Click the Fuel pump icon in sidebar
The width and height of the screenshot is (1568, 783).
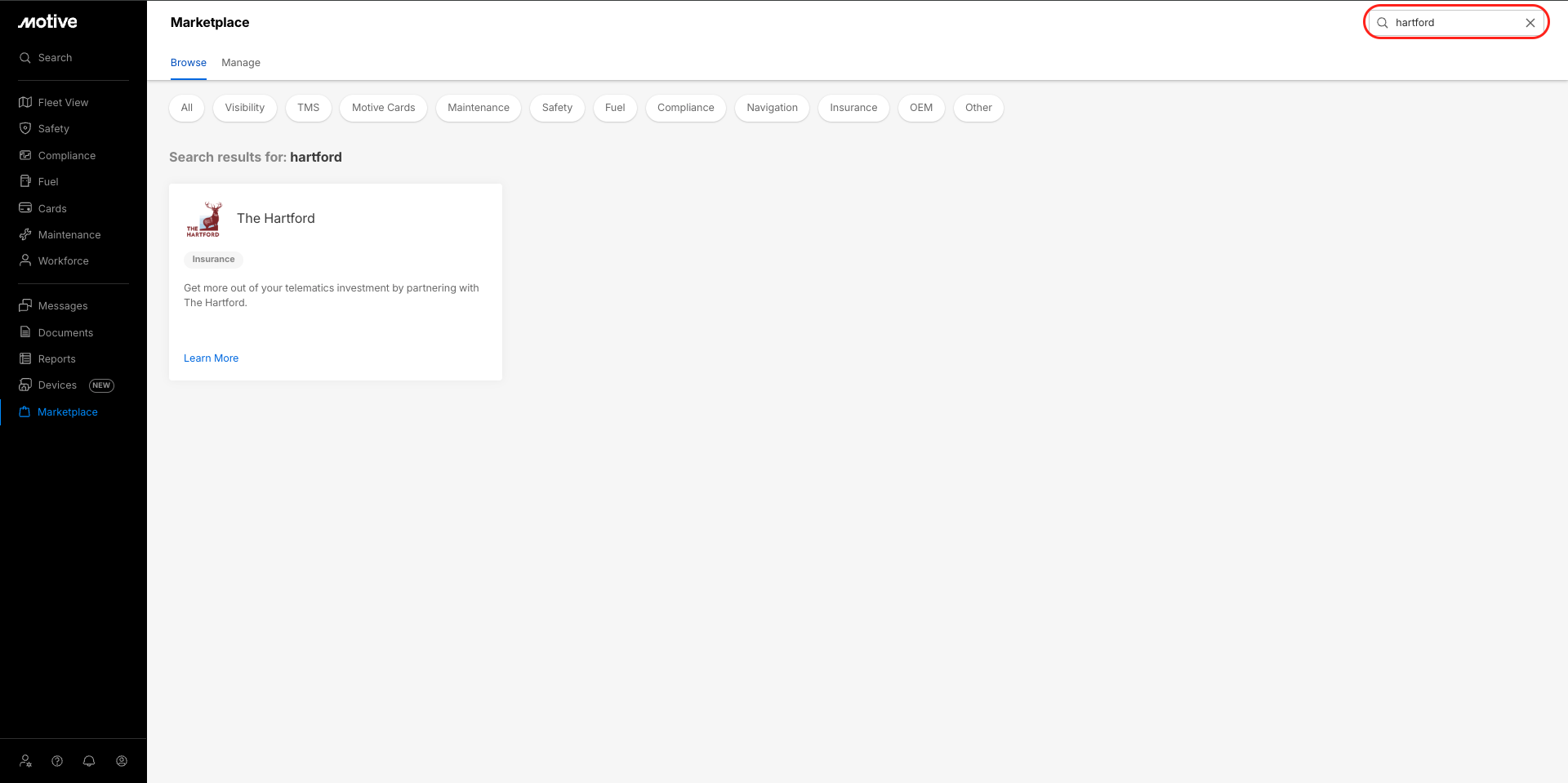click(x=25, y=181)
